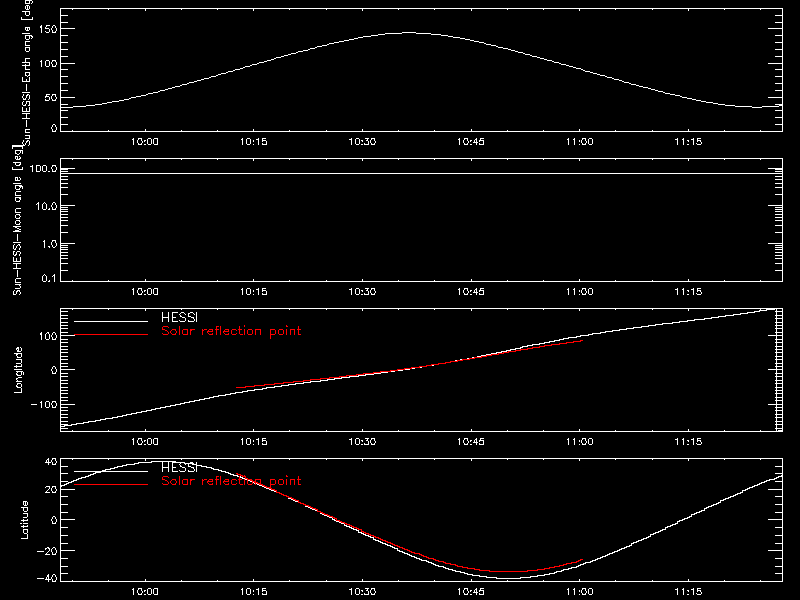This screenshot has height=600, width=800.
Task: Select HESSI legend text in Longitude plot
Action: tap(179, 317)
